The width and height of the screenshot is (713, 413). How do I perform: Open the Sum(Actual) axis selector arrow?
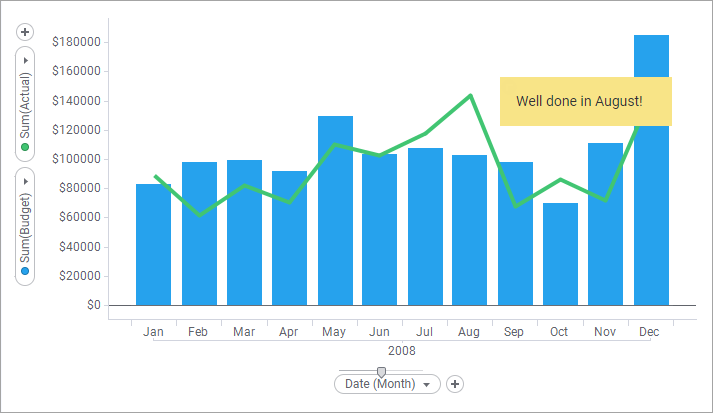pyautogui.click(x=26, y=61)
